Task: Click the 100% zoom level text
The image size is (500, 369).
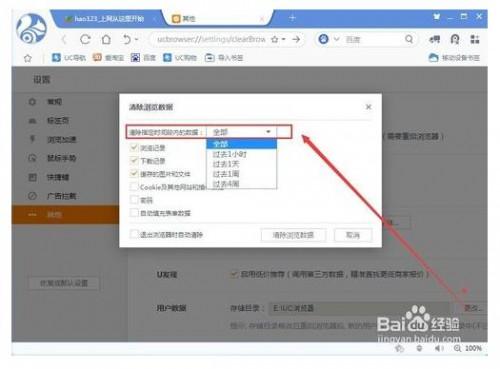Action: 473,348
